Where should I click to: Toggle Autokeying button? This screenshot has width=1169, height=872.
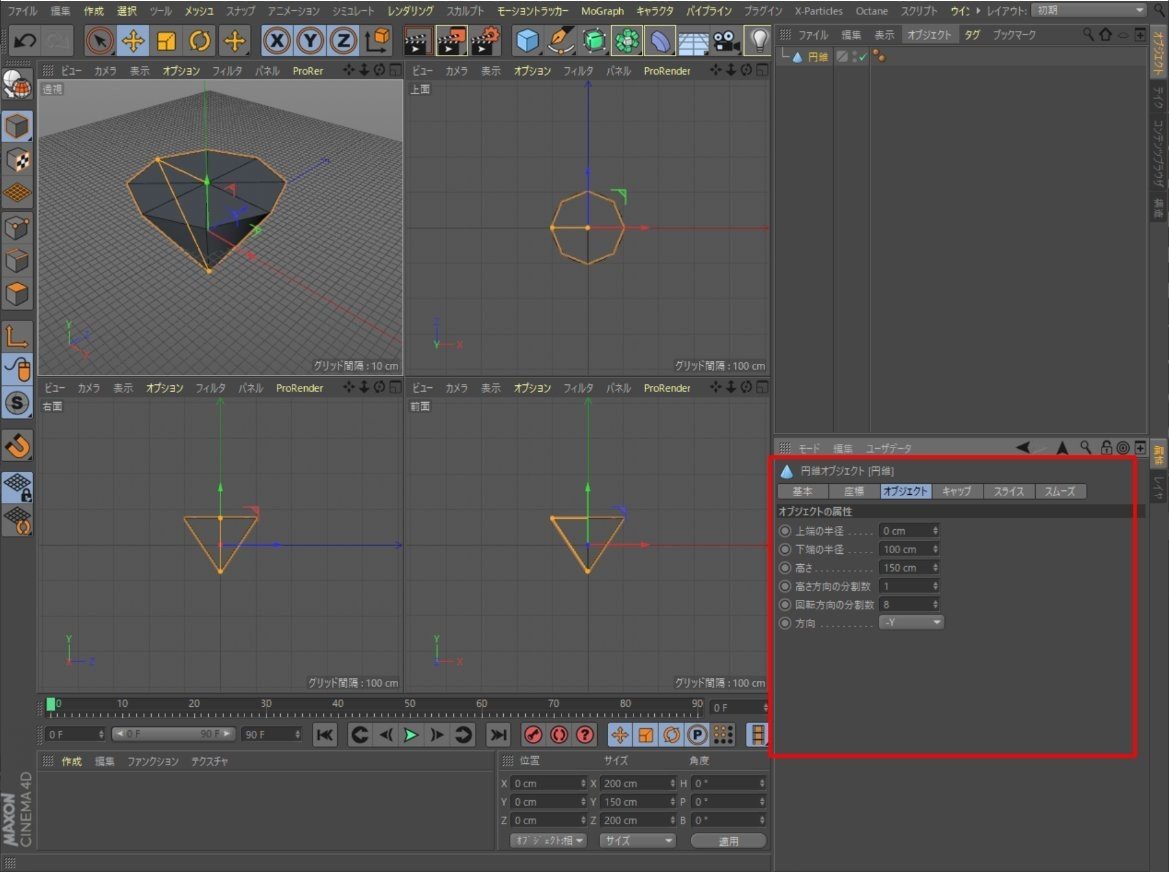tap(559, 735)
